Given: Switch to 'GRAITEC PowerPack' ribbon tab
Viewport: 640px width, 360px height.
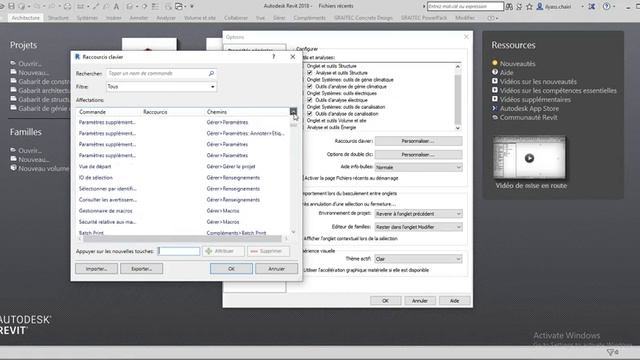Looking at the screenshot, I should [x=424, y=18].
